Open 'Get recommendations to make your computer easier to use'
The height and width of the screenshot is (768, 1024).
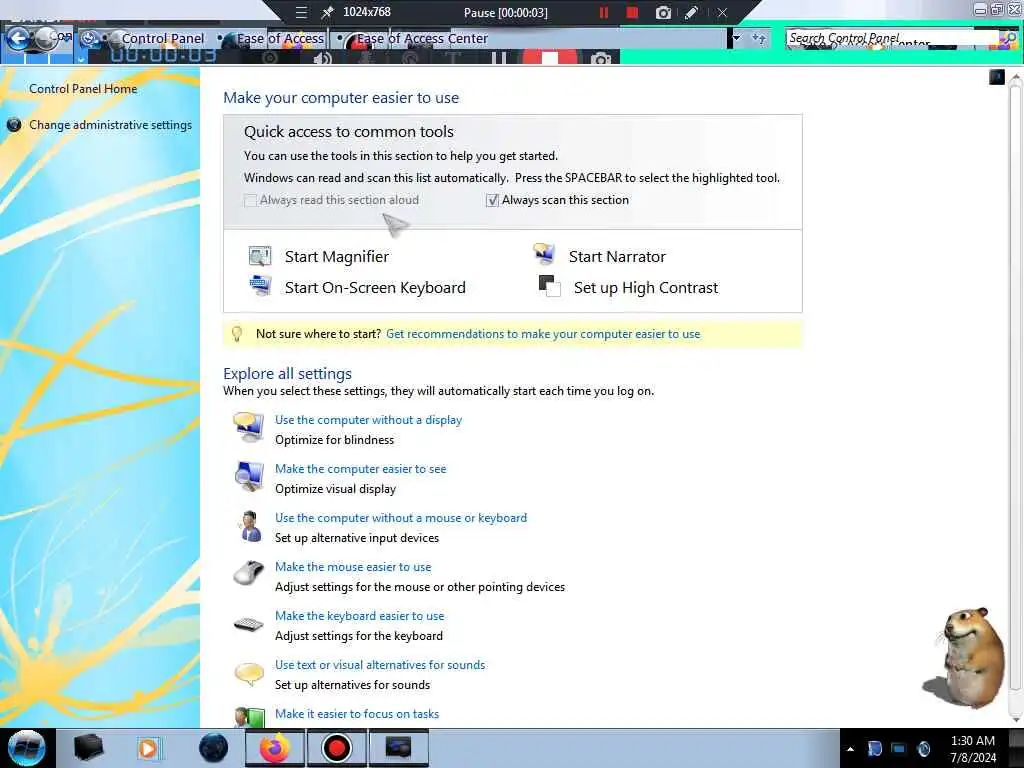(x=543, y=334)
